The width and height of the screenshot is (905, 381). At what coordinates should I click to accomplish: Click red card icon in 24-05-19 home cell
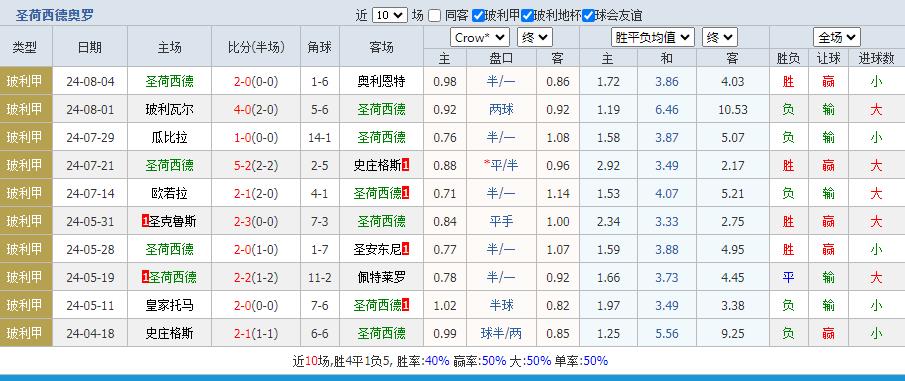(145, 277)
